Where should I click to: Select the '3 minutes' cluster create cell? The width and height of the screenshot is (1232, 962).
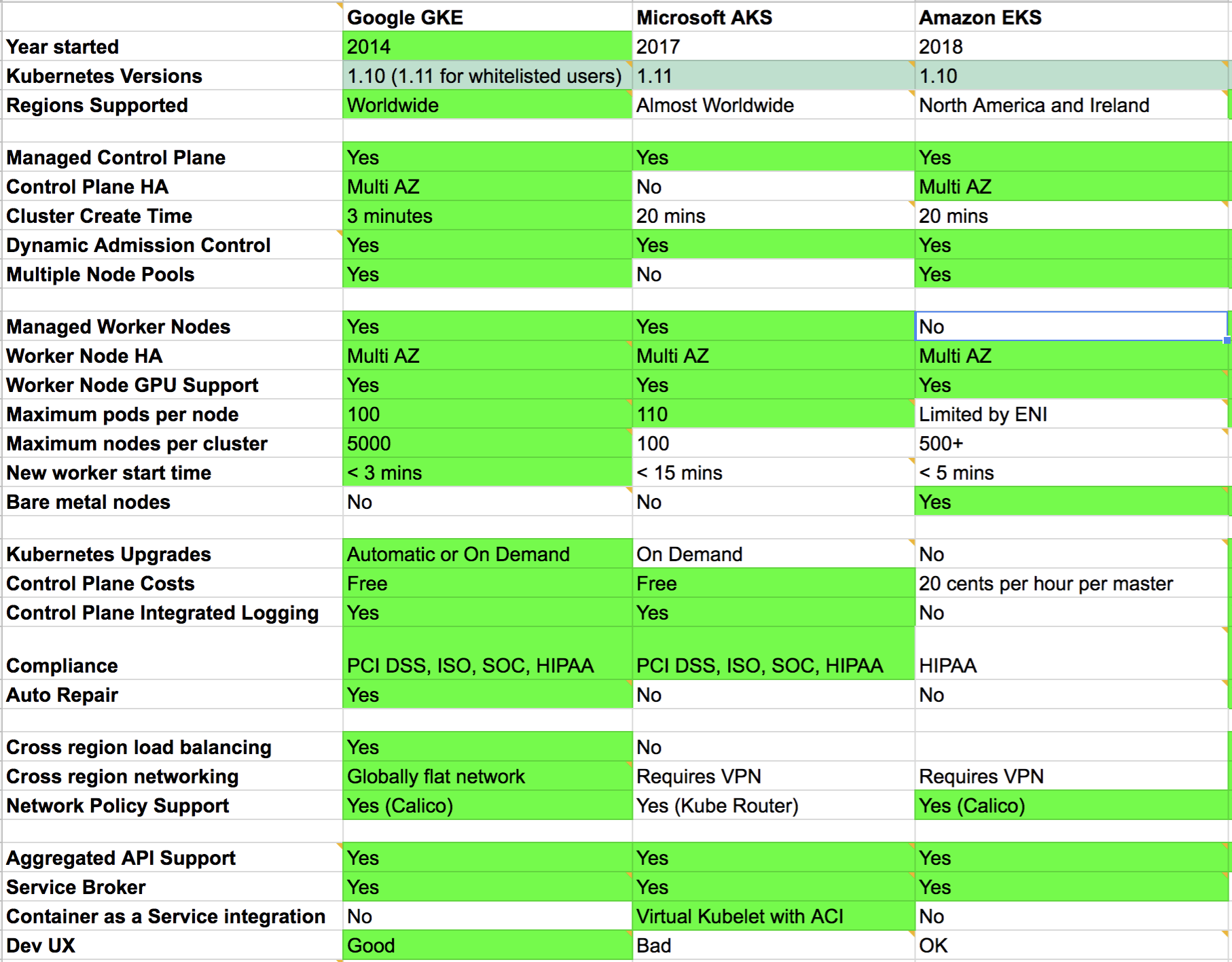487,215
